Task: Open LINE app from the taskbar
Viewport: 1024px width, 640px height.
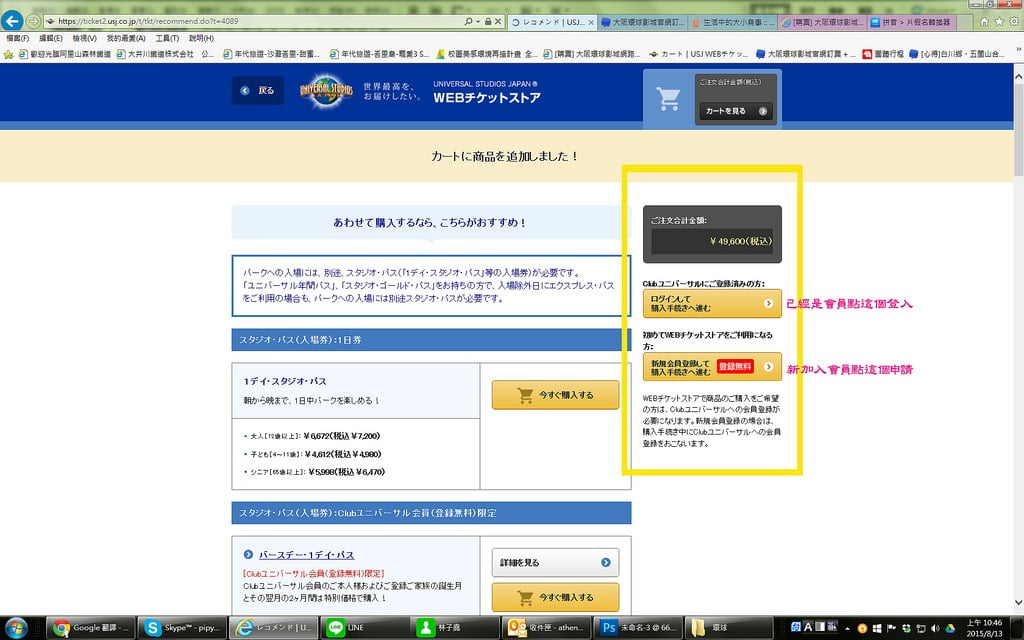Action: tap(364, 627)
